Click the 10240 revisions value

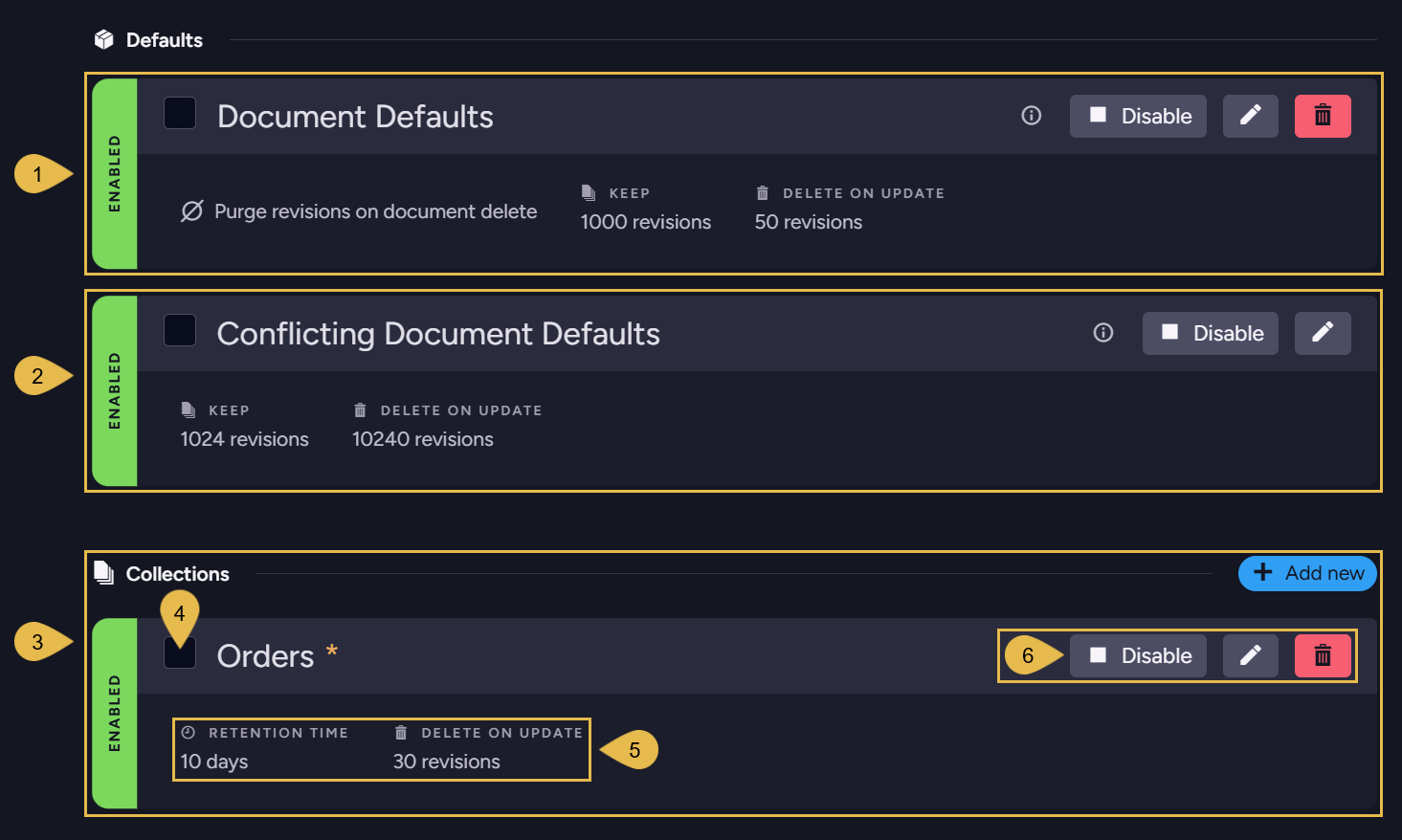(423, 439)
